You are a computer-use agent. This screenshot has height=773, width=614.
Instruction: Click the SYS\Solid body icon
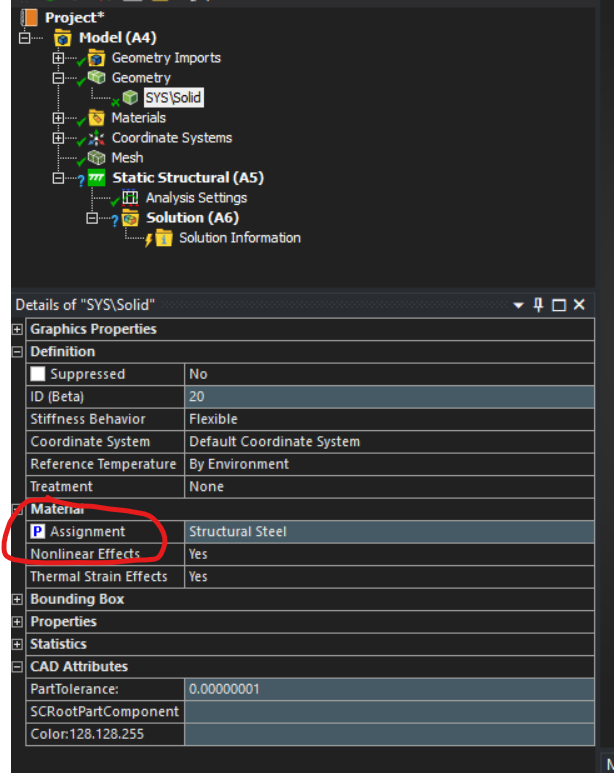click(x=130, y=98)
